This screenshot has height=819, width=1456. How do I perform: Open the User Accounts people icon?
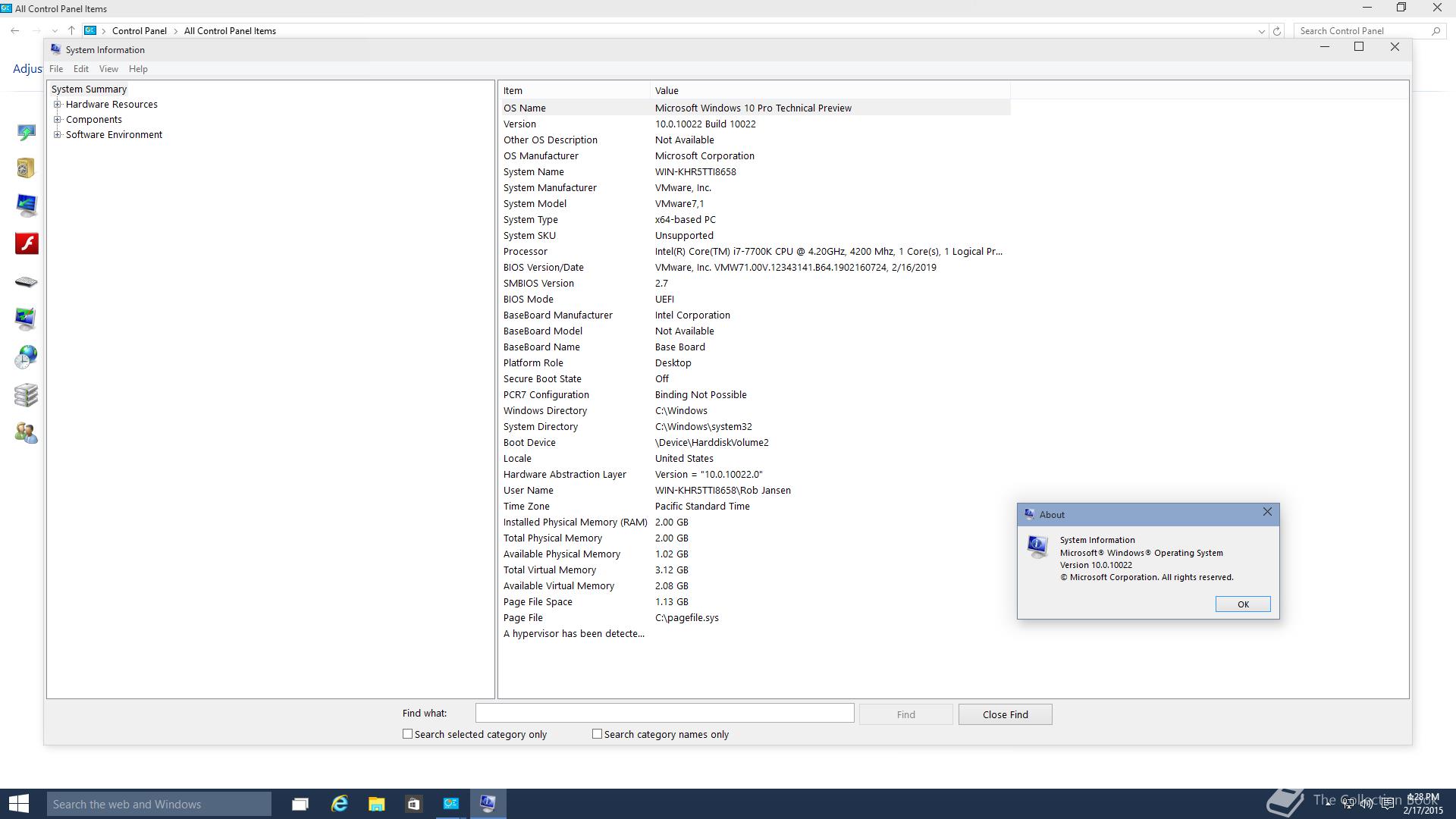pos(26,433)
